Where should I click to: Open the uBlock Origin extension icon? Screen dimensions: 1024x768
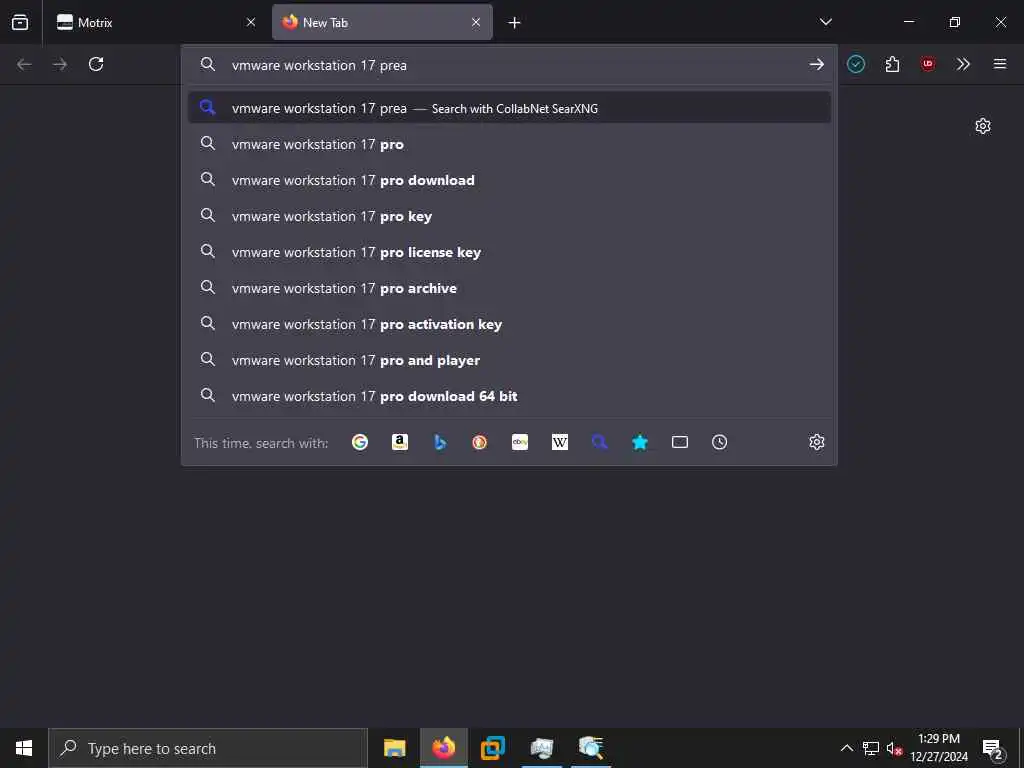tap(927, 64)
